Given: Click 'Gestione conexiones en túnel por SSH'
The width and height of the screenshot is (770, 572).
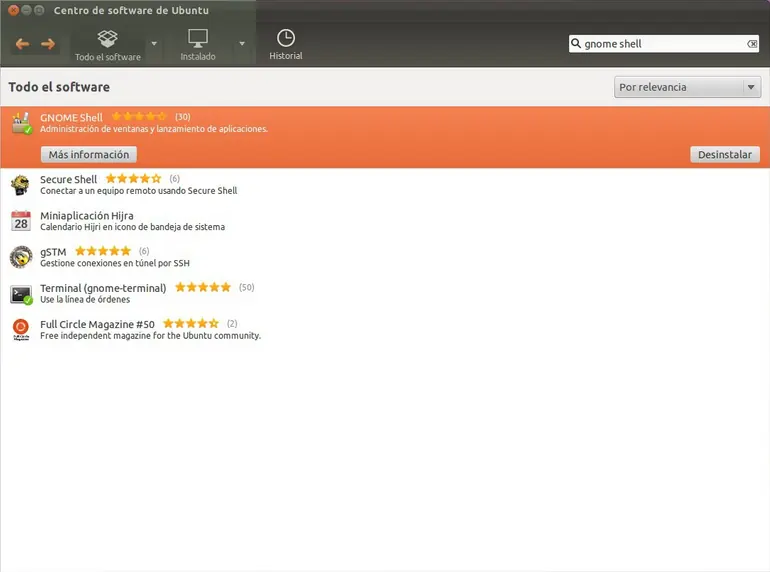Looking at the screenshot, I should (x=115, y=264).
